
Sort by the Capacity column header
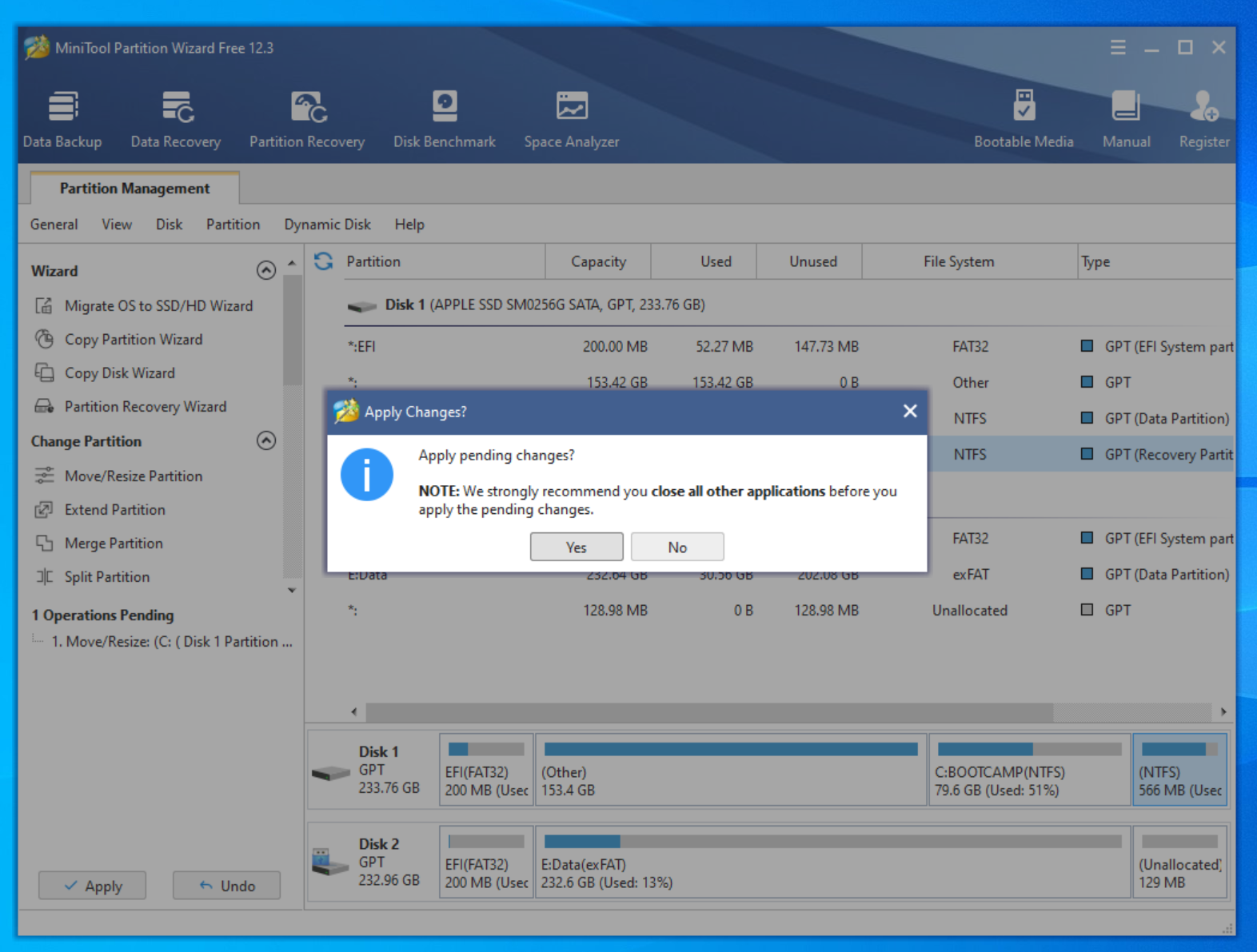598,261
